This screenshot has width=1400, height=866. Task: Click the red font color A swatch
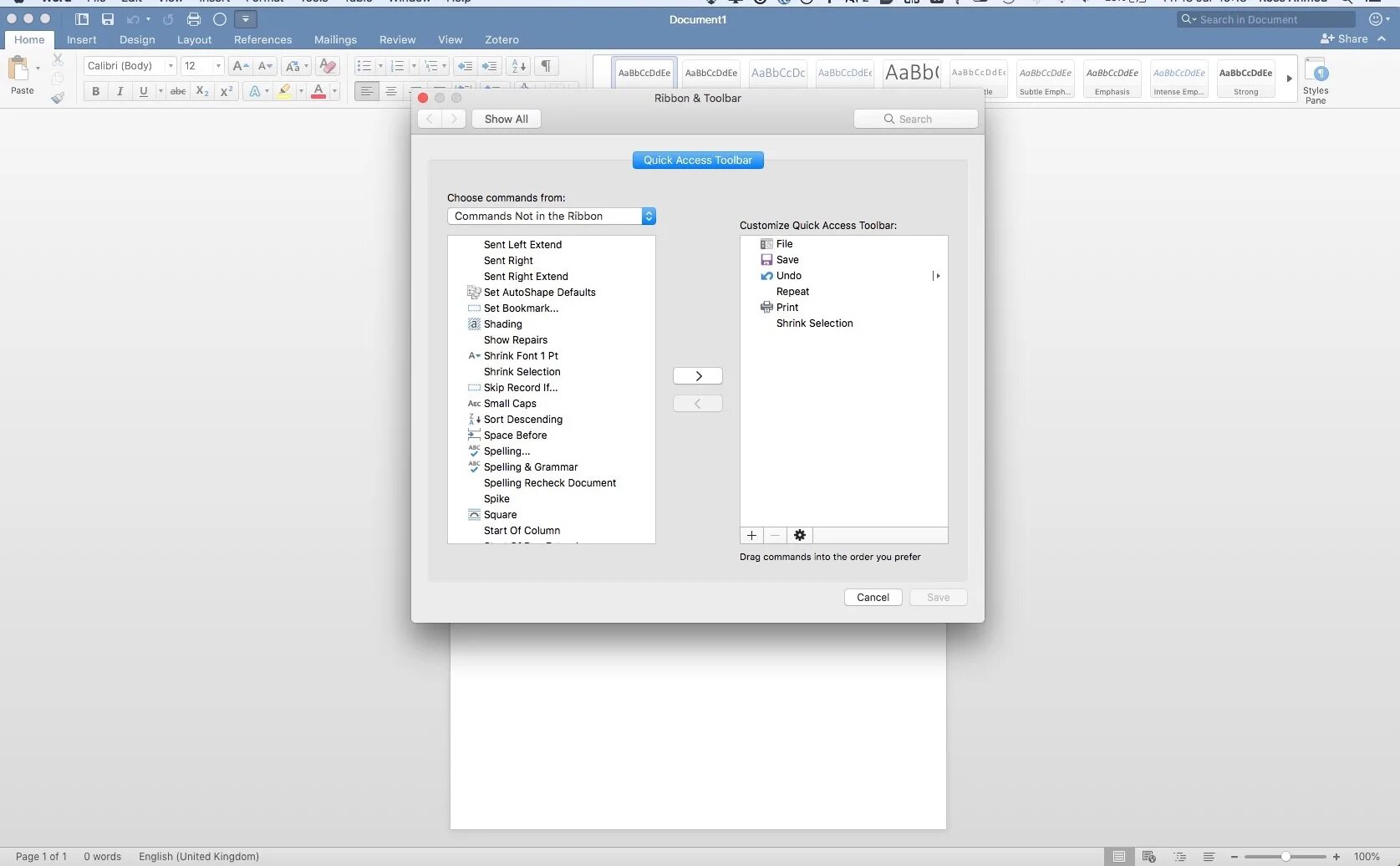[318, 91]
